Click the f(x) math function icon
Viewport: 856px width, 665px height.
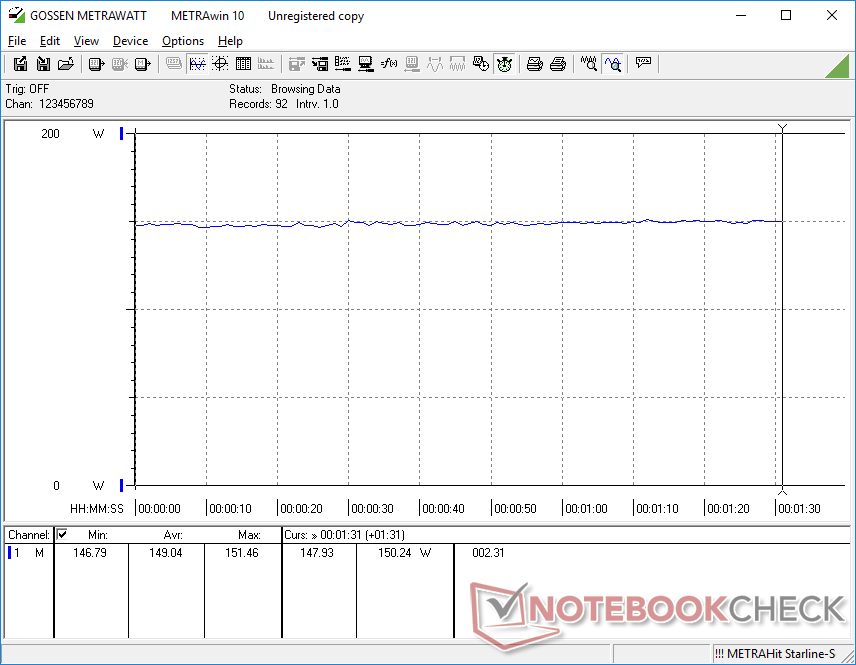(389, 64)
